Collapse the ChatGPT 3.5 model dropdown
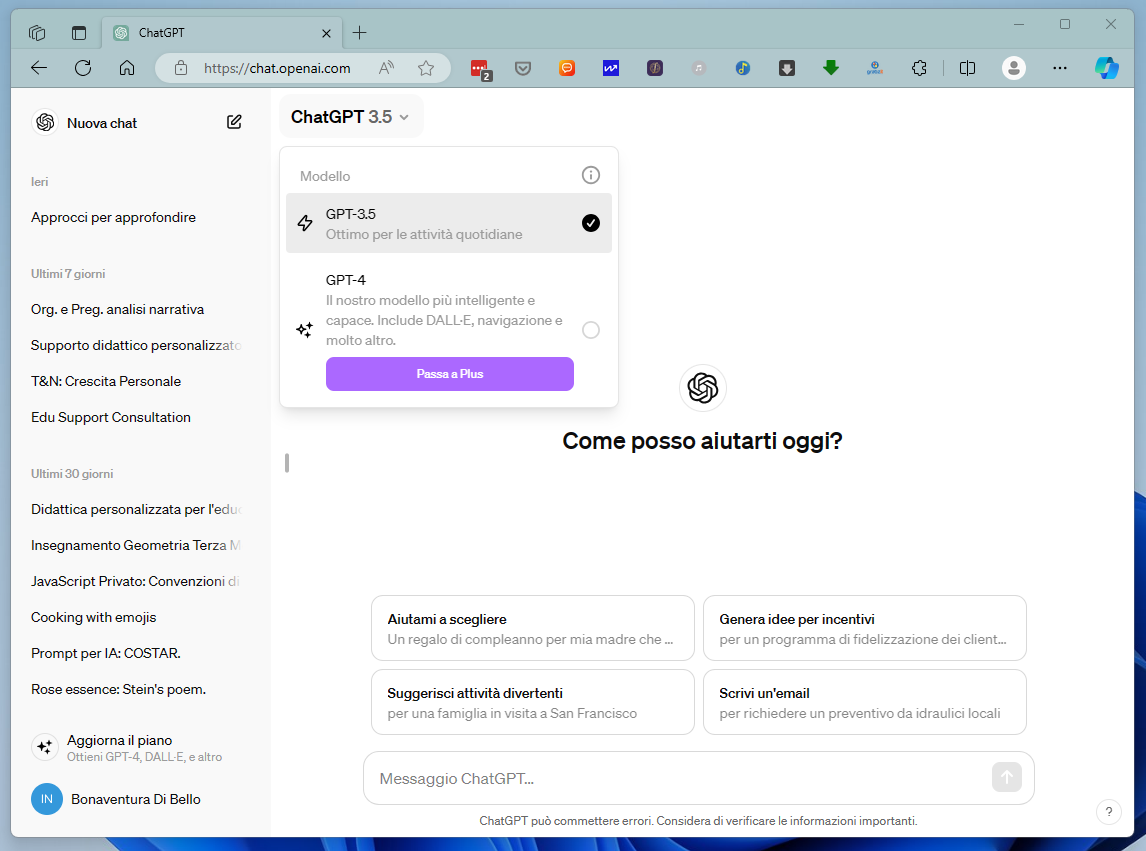The width and height of the screenshot is (1146, 851). pyautogui.click(x=350, y=117)
